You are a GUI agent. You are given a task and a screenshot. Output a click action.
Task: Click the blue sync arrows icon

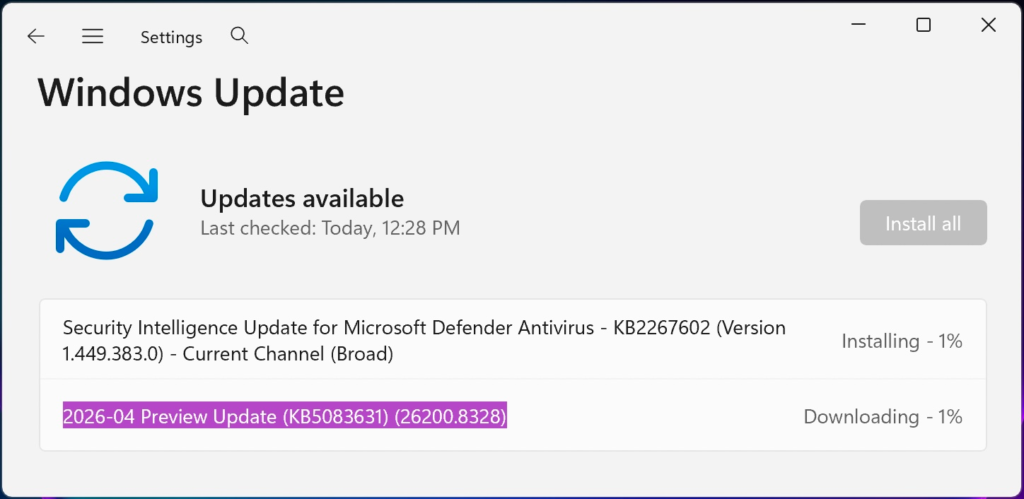(107, 210)
